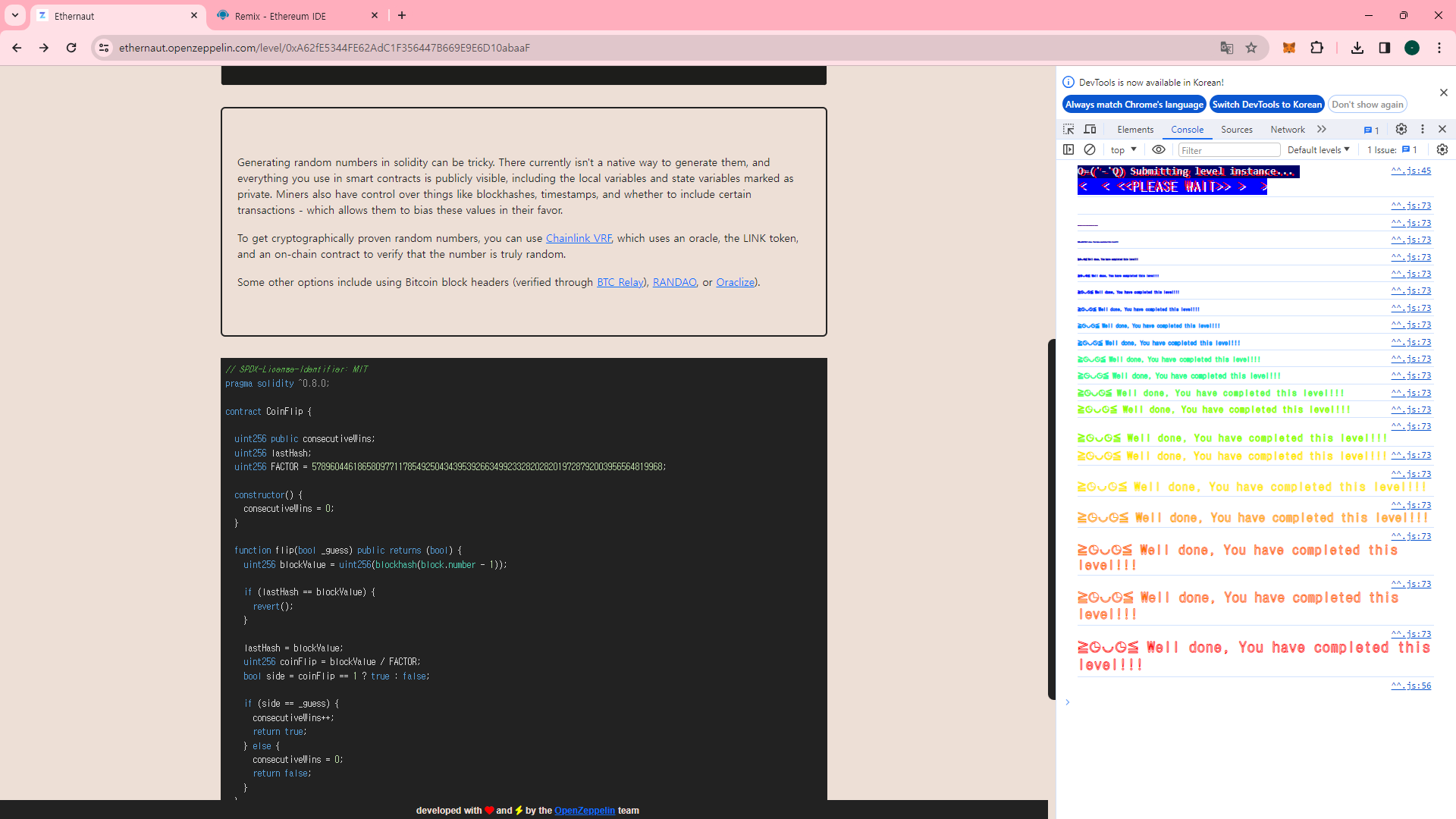
Task: Toggle the console sidebar
Action: (1068, 149)
